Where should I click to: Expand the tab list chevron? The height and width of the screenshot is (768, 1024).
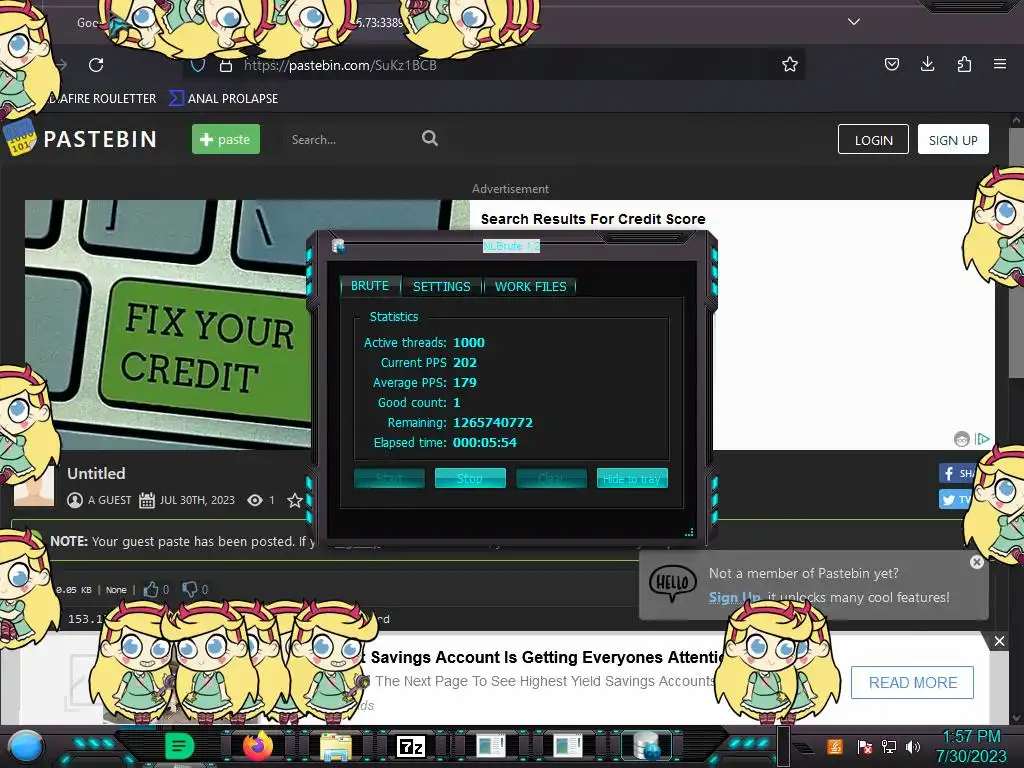point(854,22)
